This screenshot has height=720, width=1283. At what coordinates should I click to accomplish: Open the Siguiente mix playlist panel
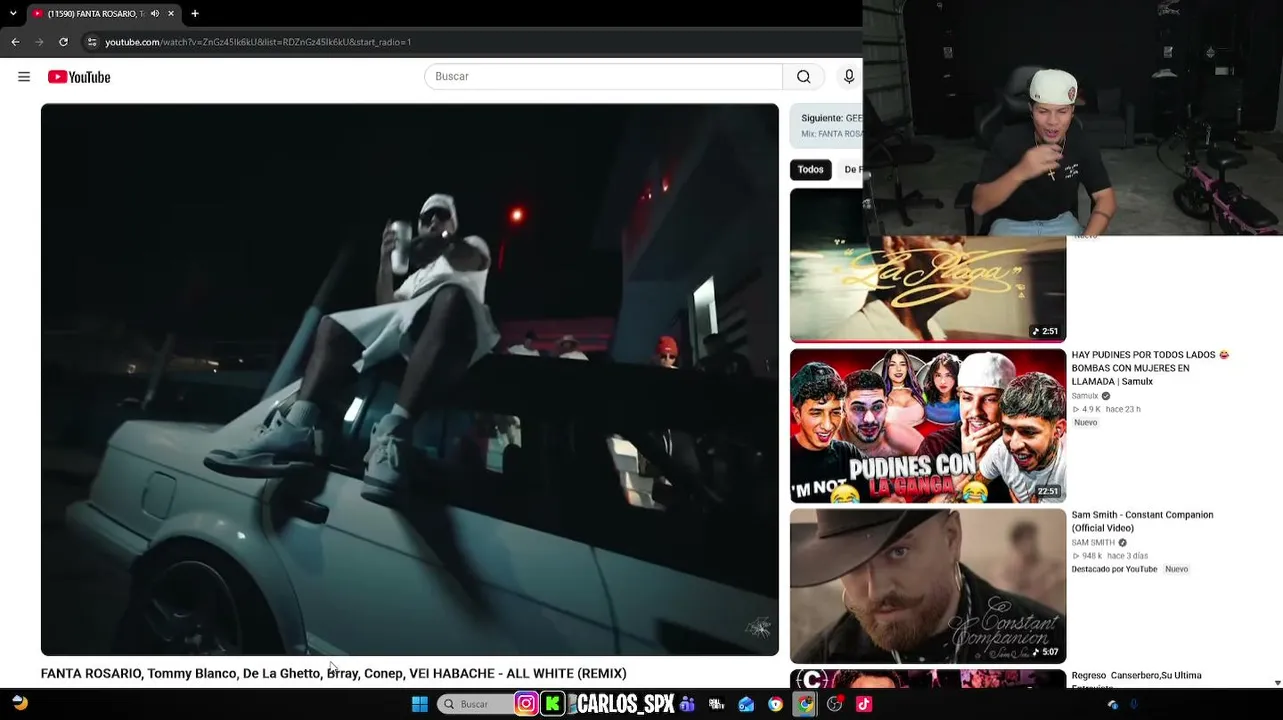[x=827, y=125]
